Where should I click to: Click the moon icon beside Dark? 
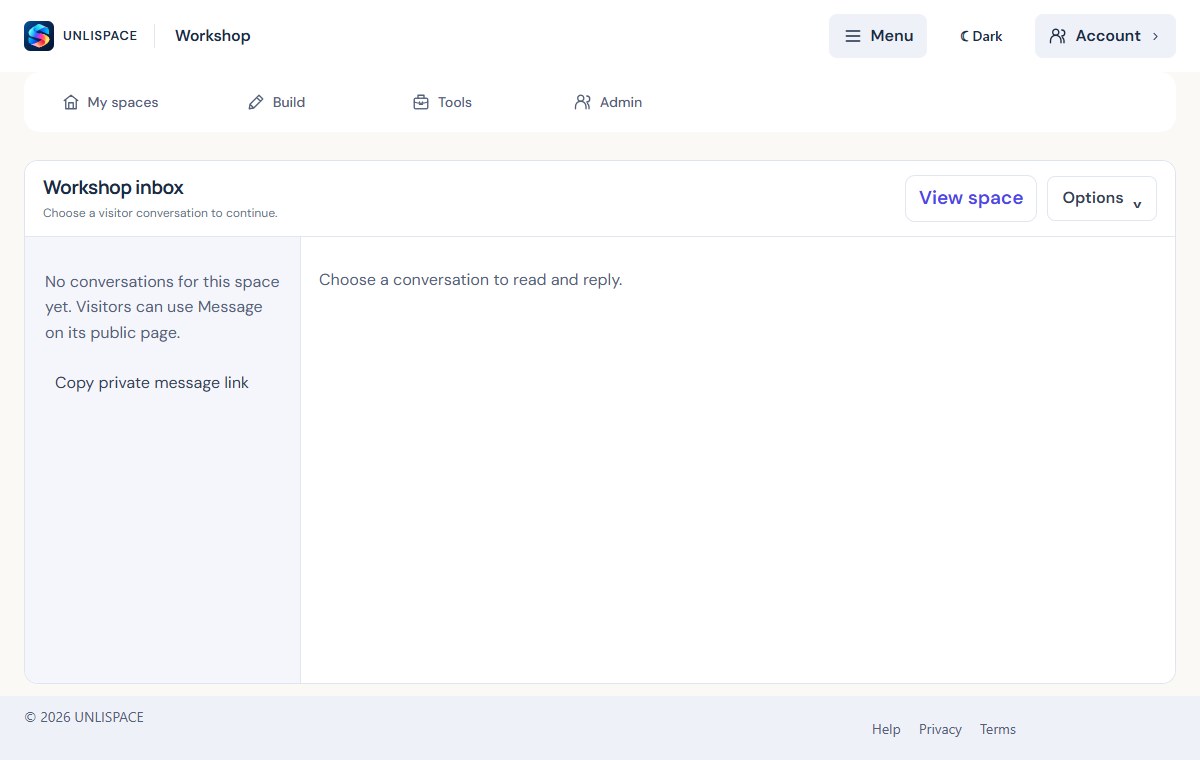pyautogui.click(x=964, y=36)
